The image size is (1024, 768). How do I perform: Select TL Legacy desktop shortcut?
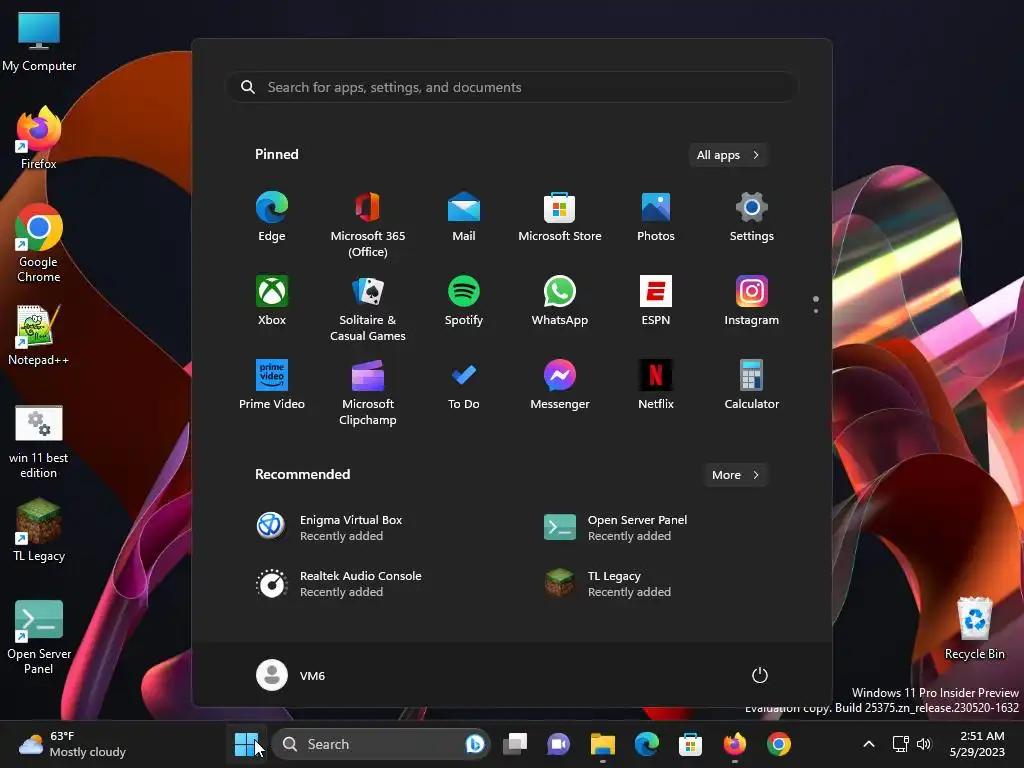(39, 530)
